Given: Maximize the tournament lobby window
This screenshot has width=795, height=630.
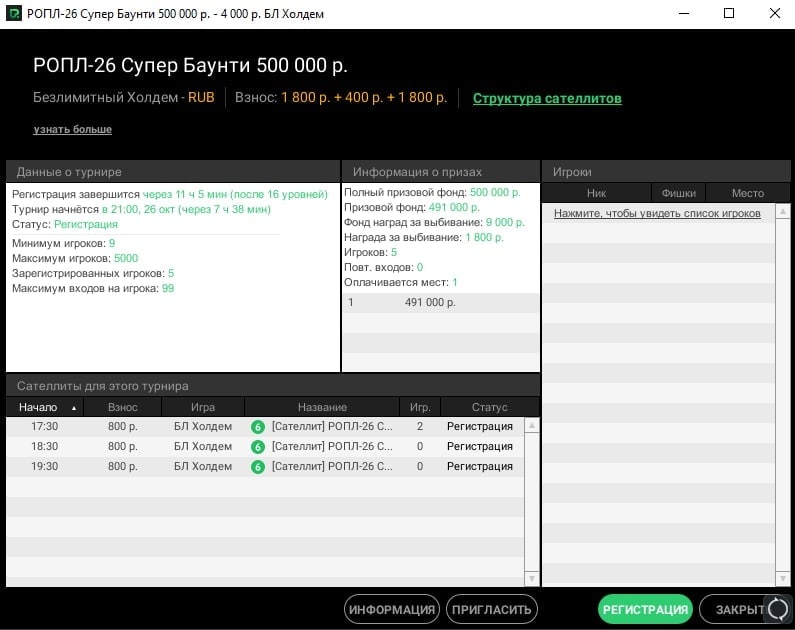Looking at the screenshot, I should [729, 14].
